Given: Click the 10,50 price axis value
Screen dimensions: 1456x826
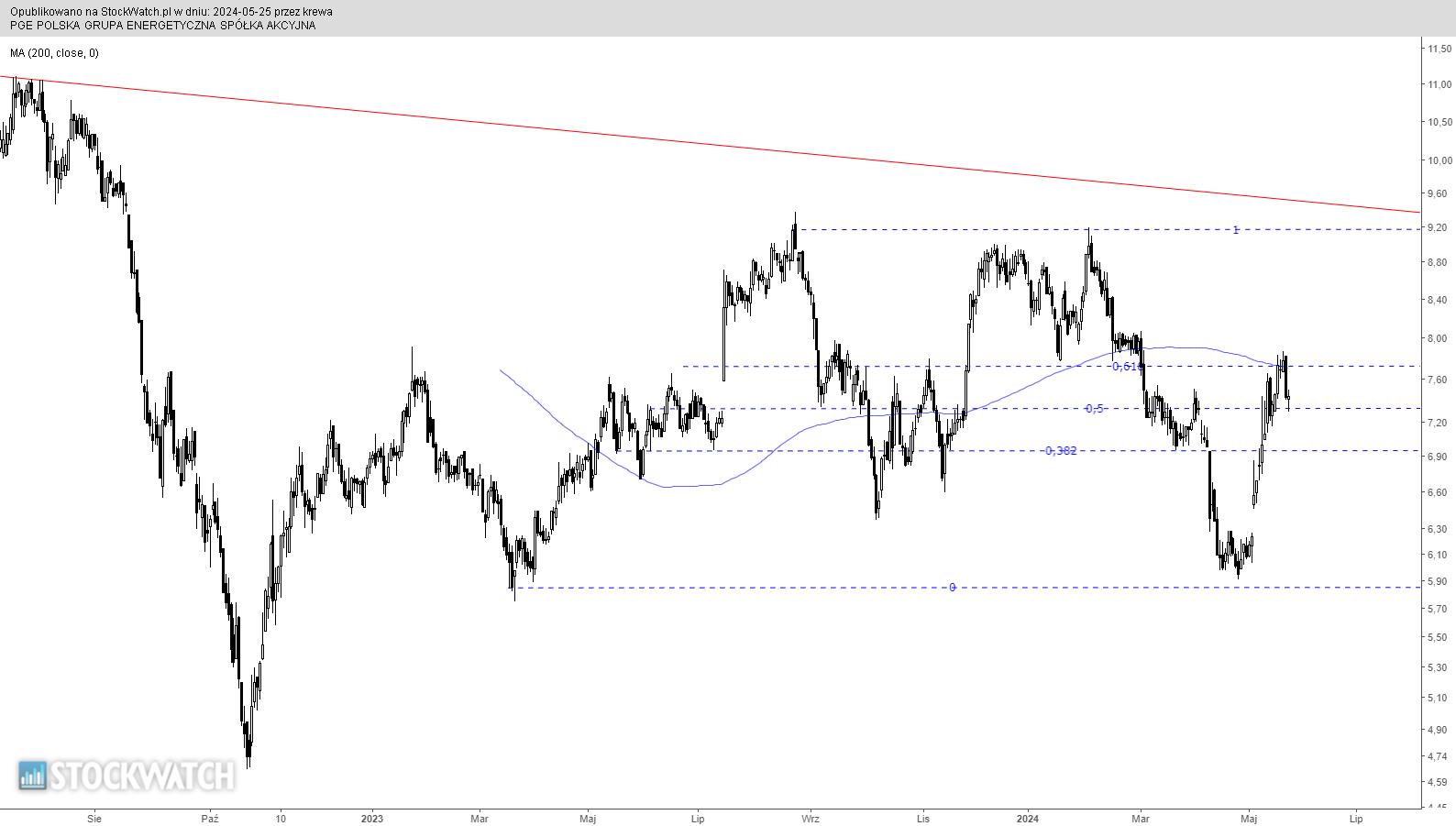Looking at the screenshot, I should click(x=1439, y=122).
